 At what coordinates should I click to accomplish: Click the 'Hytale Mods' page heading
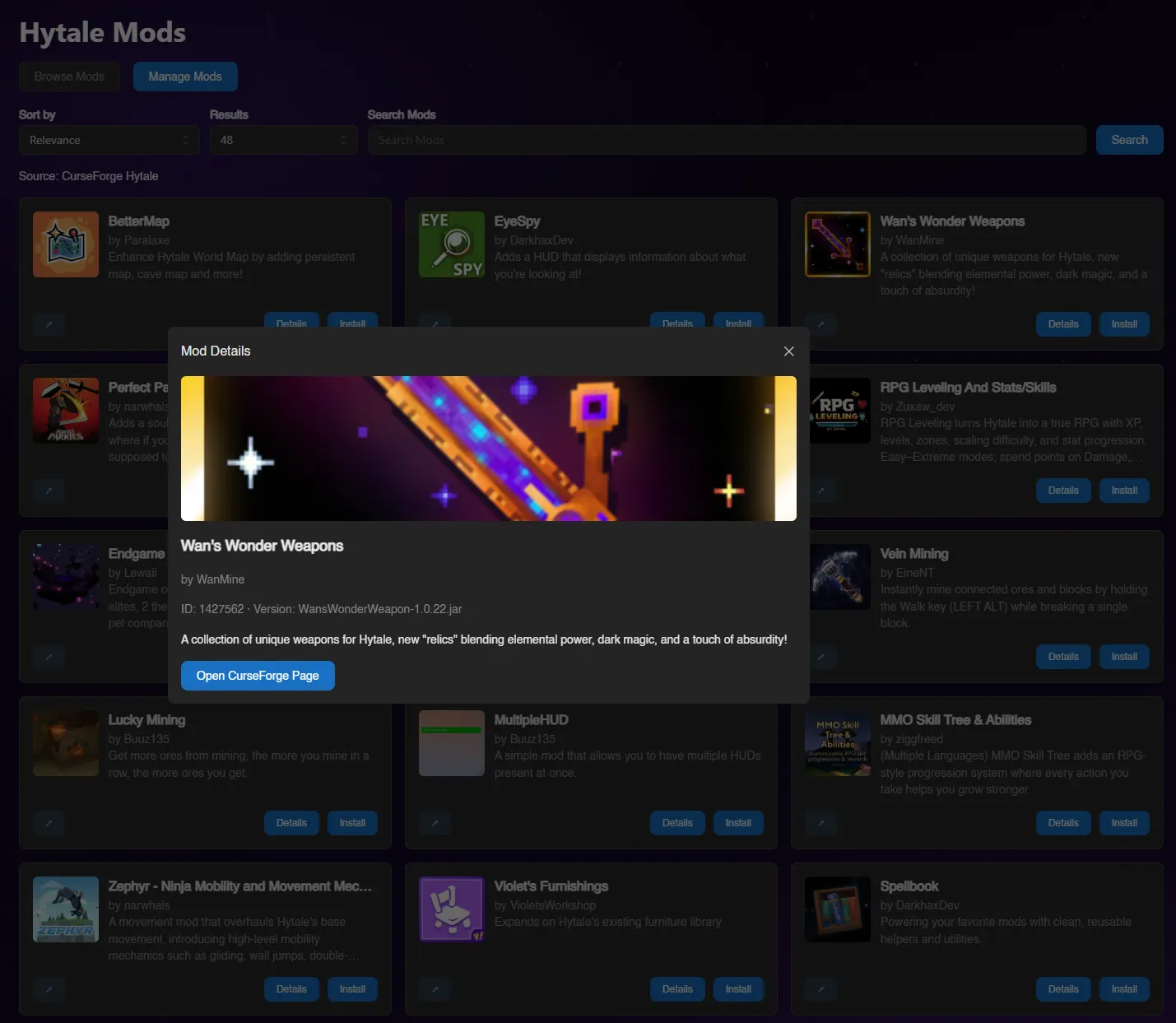tap(102, 33)
